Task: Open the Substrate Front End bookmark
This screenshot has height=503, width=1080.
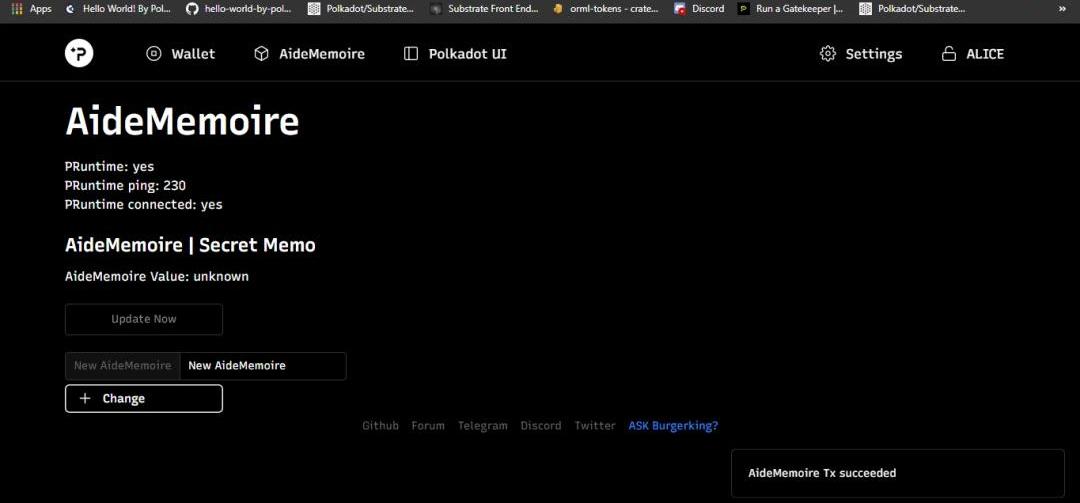Action: pos(484,9)
